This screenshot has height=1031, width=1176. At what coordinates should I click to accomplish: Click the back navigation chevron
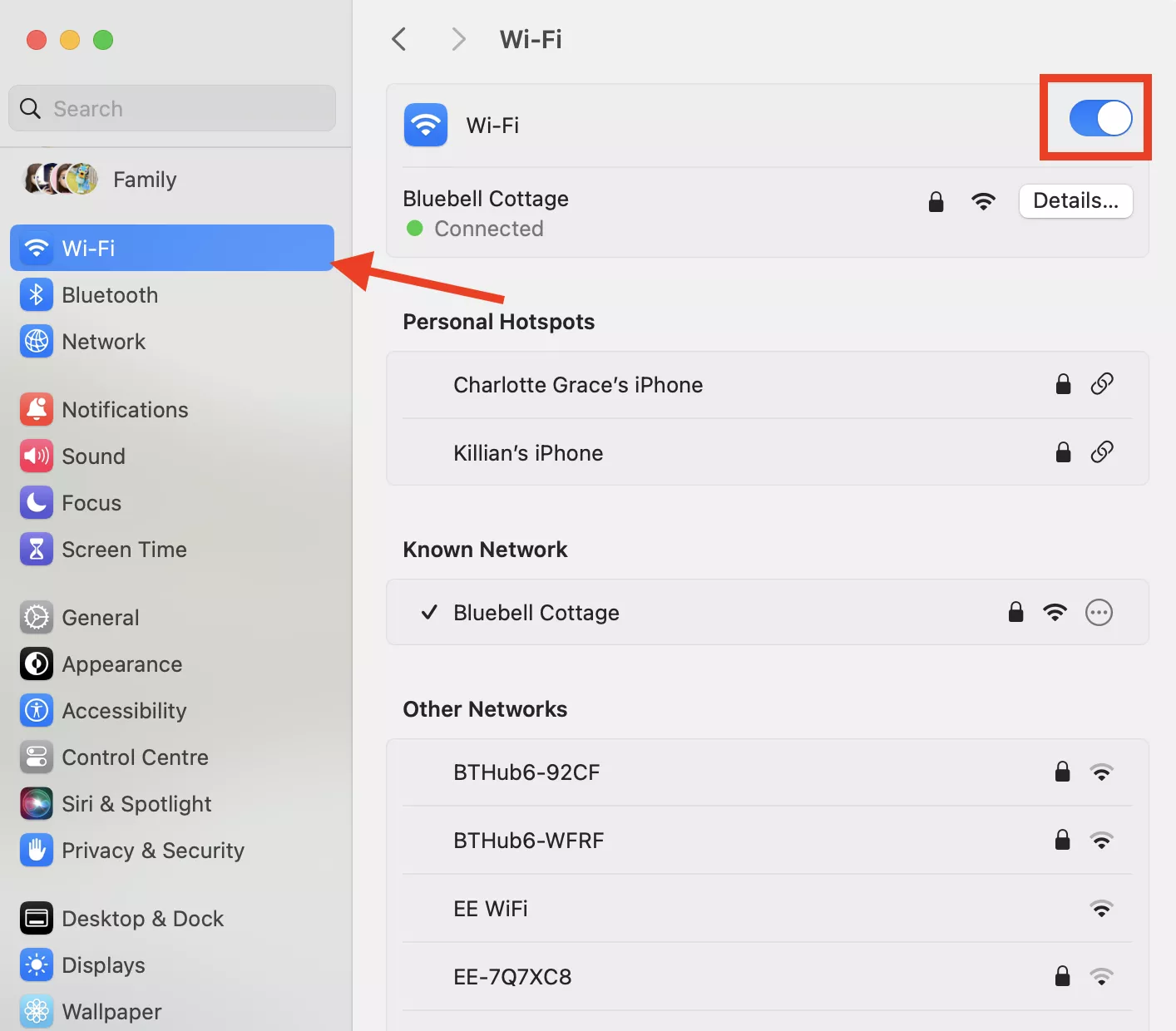point(399,39)
